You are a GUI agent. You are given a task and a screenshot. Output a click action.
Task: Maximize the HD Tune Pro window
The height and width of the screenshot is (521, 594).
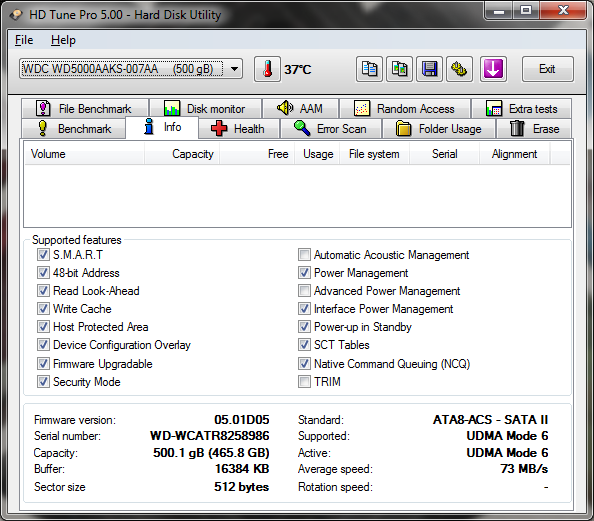[x=526, y=10]
